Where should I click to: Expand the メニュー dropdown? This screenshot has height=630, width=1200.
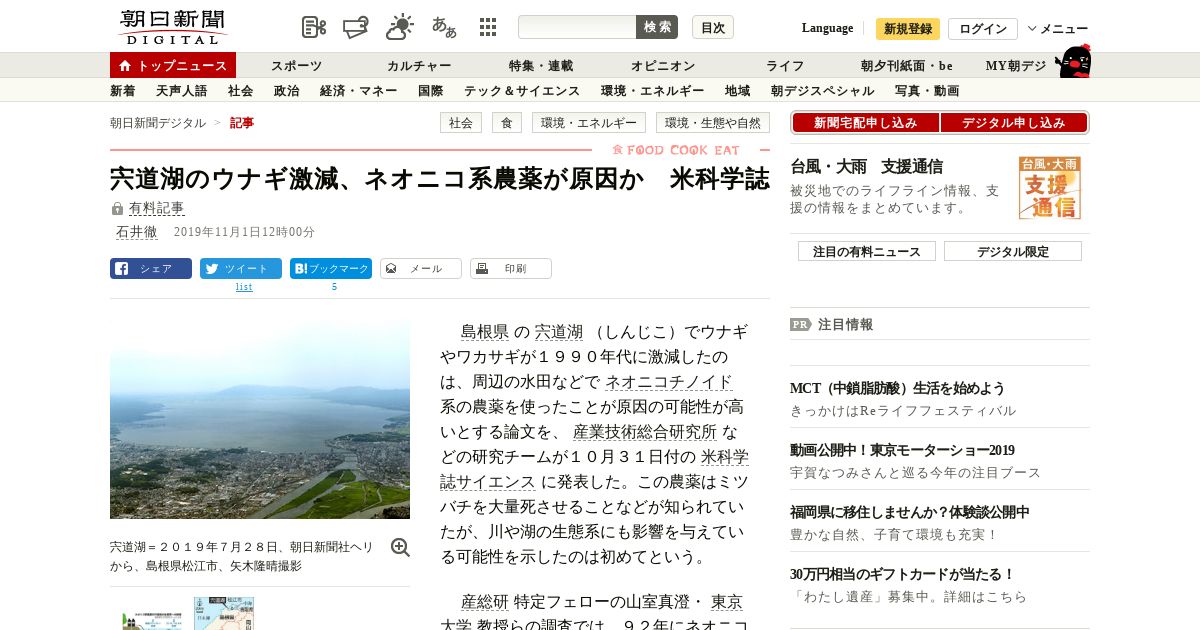(1058, 28)
